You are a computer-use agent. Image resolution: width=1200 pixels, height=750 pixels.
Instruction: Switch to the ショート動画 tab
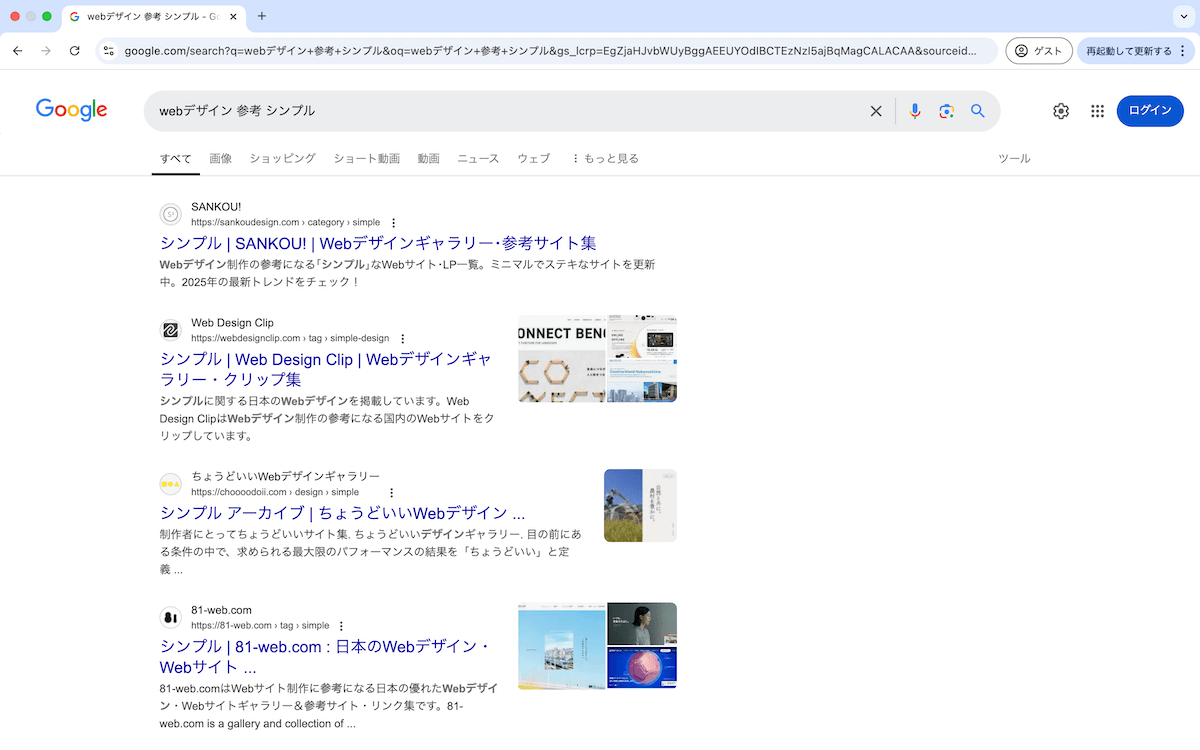(367, 158)
